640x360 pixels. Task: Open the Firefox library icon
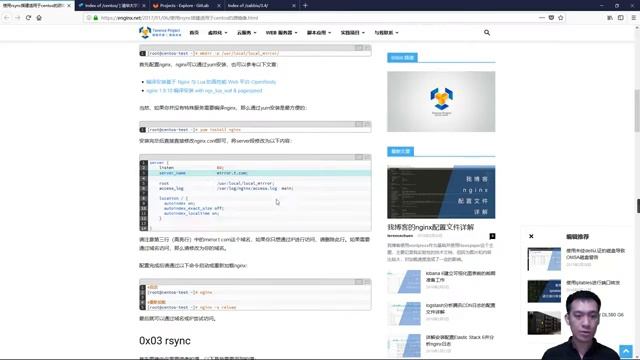pyautogui.click(x=610, y=18)
